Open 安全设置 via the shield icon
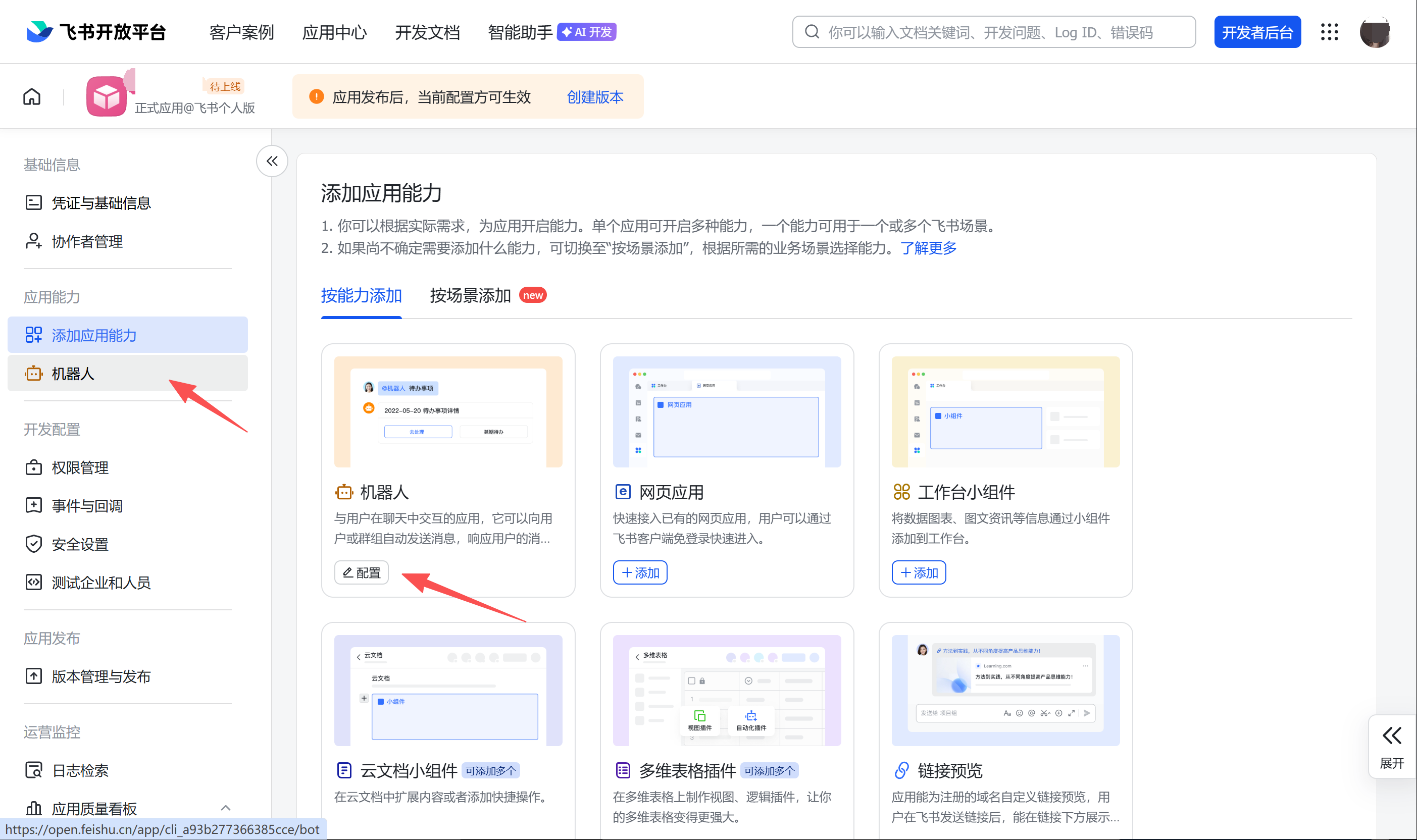The width and height of the screenshot is (1417, 840). pyautogui.click(x=33, y=544)
